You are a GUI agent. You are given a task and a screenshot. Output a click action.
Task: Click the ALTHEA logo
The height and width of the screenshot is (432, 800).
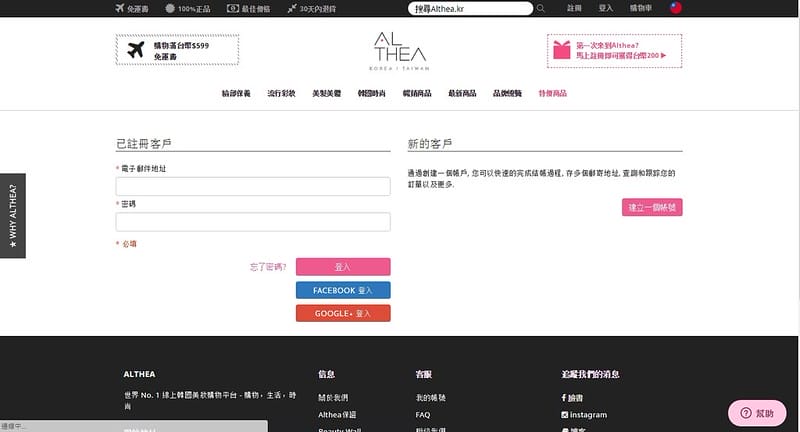point(399,50)
